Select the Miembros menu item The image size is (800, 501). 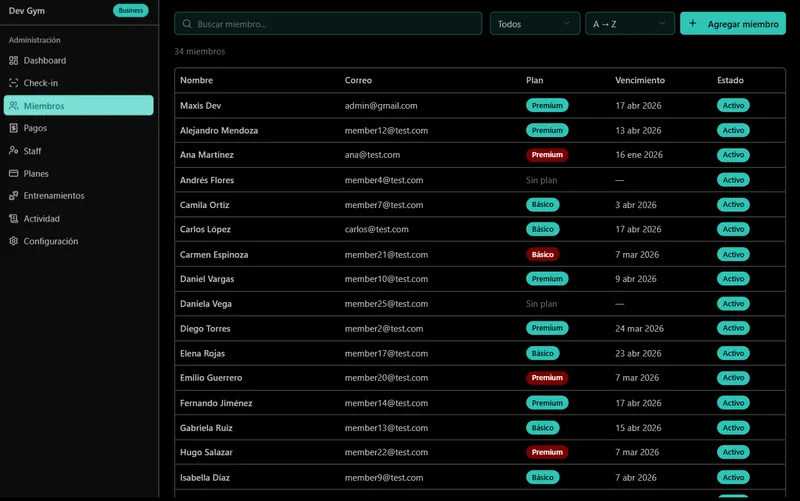coord(78,106)
